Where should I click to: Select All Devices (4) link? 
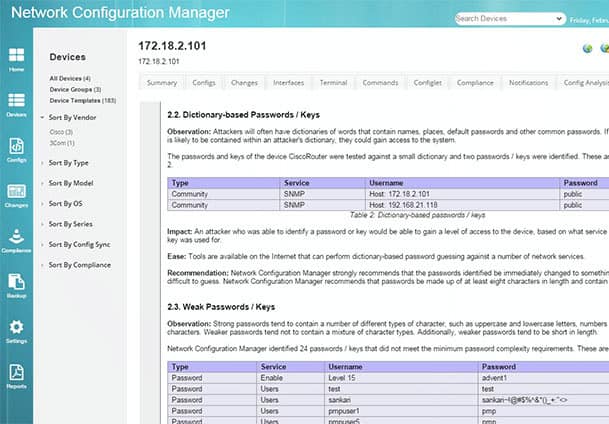(x=70, y=78)
